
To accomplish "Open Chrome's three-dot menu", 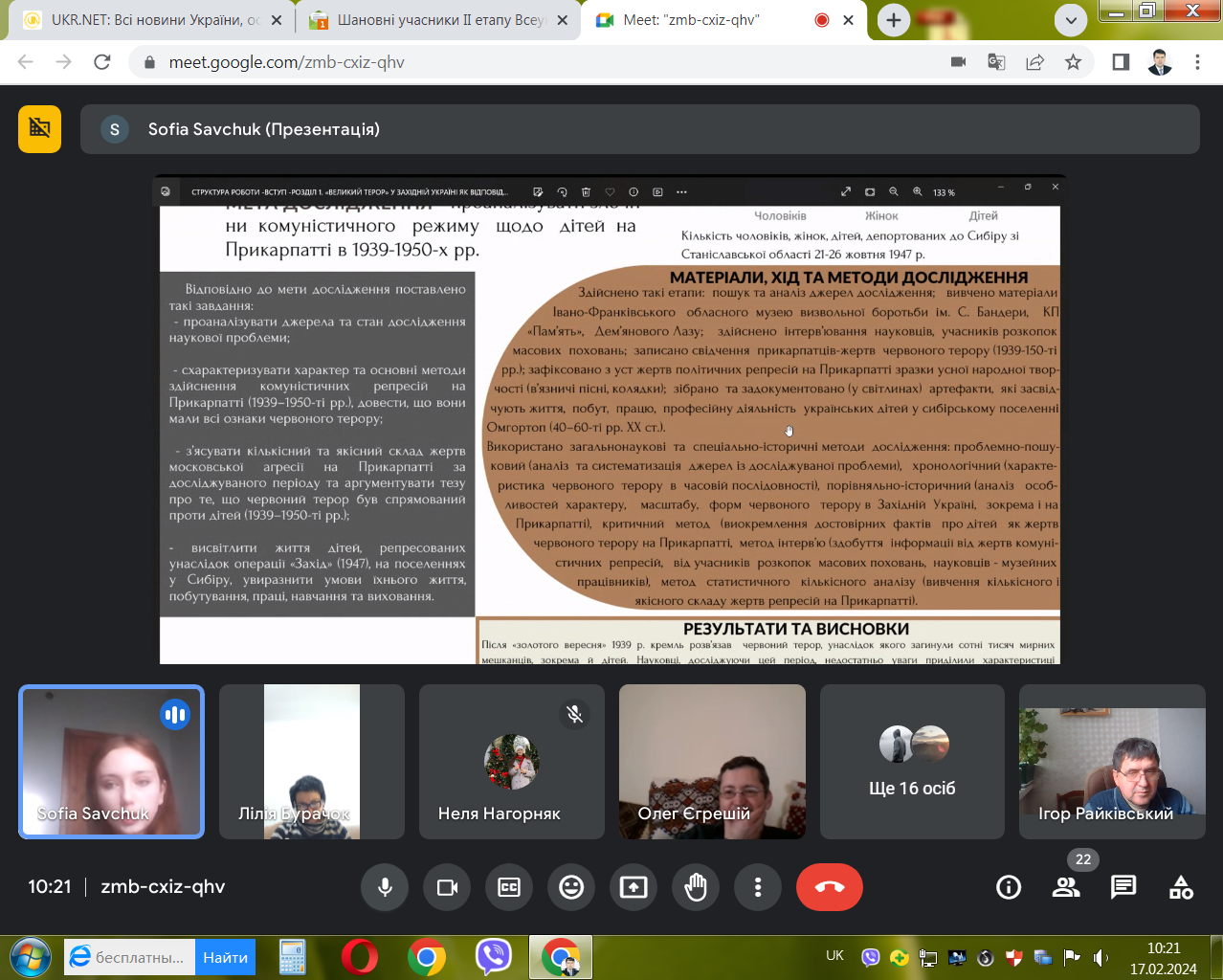I will coord(1197,62).
